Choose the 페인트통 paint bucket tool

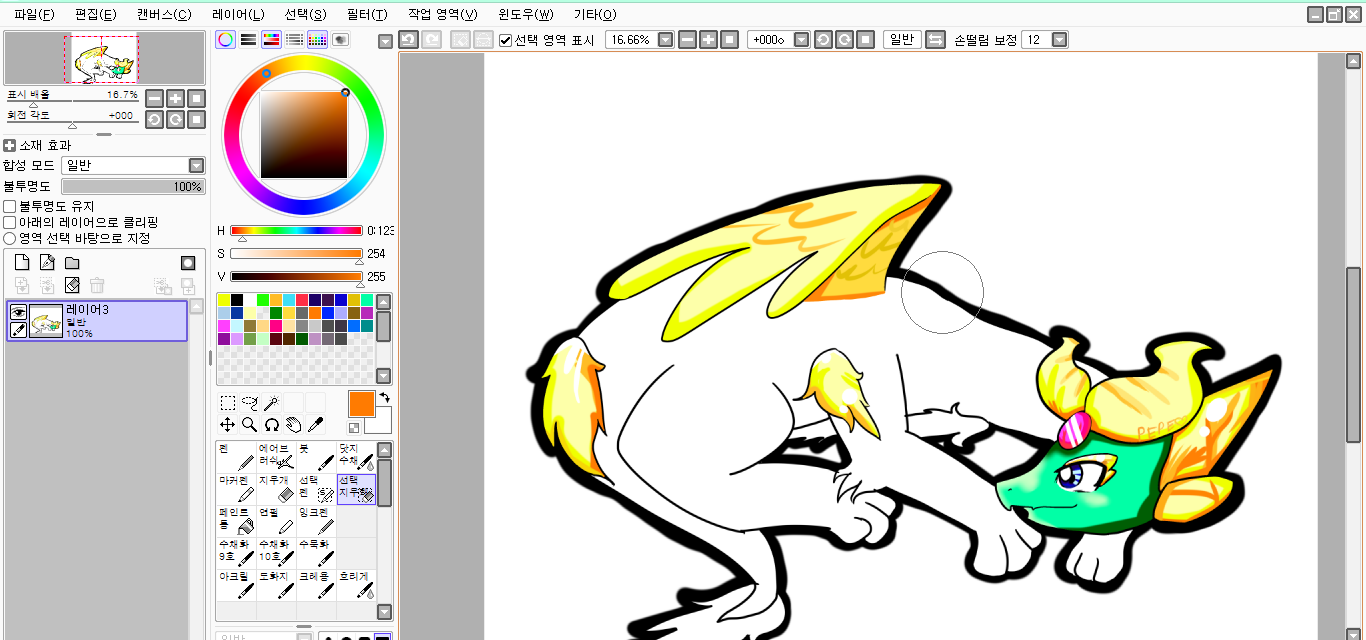[236, 521]
